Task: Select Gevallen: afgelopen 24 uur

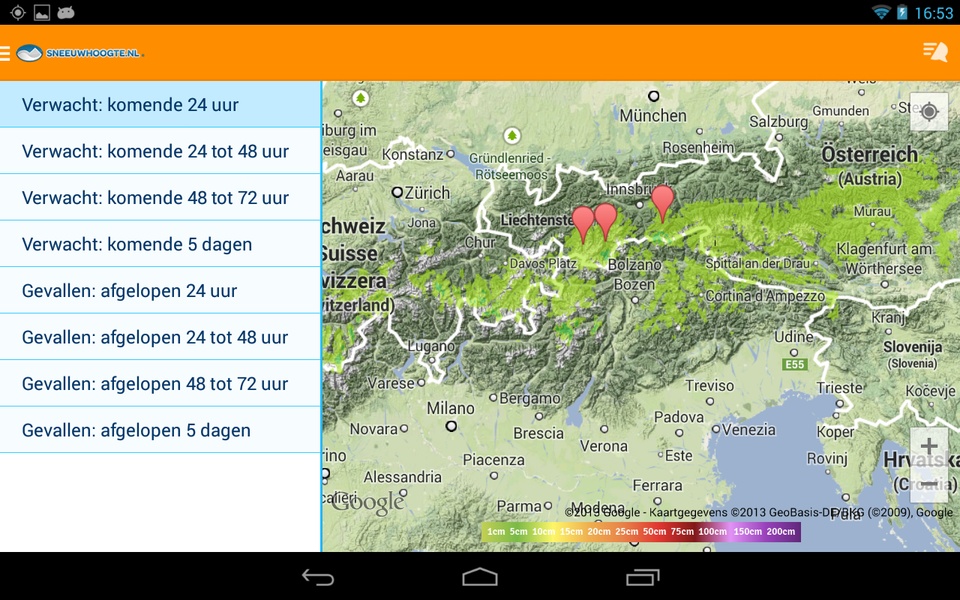Action: point(160,291)
